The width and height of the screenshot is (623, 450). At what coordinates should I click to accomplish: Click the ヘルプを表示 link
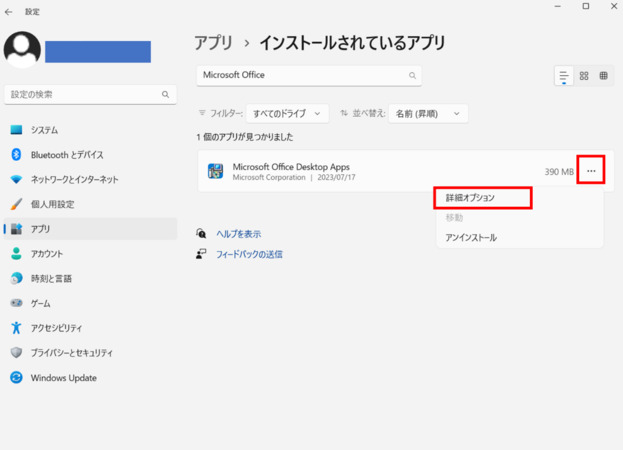(238, 234)
